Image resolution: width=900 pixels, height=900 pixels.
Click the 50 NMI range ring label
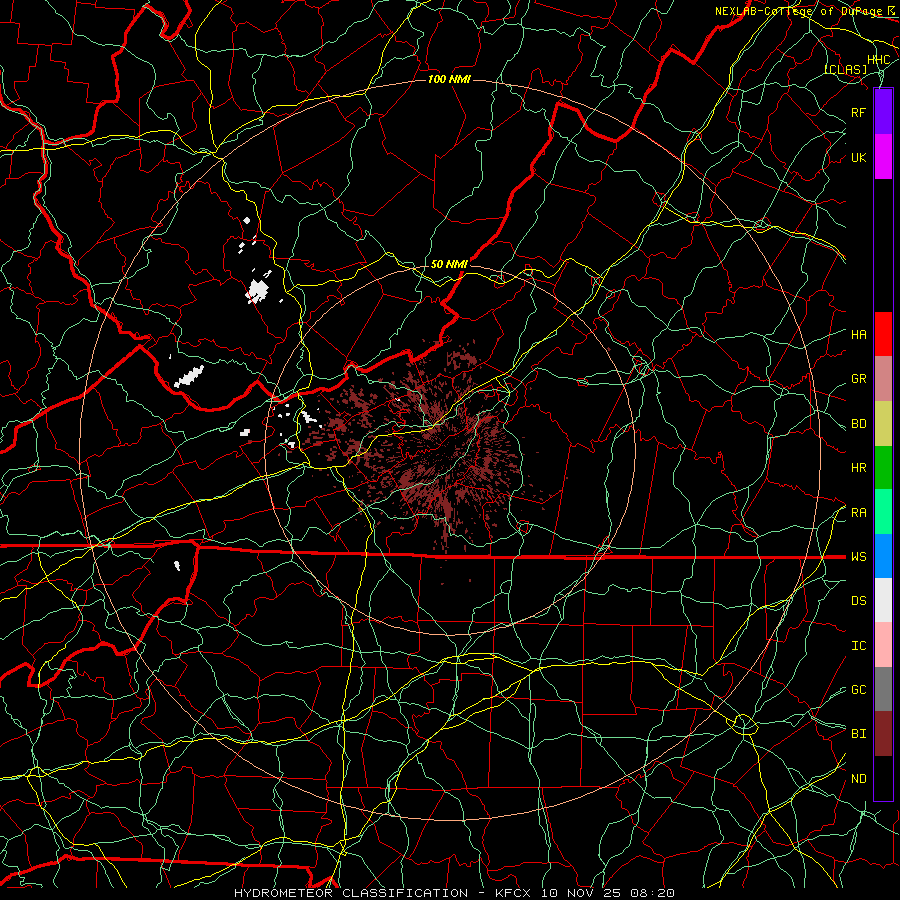pyautogui.click(x=449, y=264)
